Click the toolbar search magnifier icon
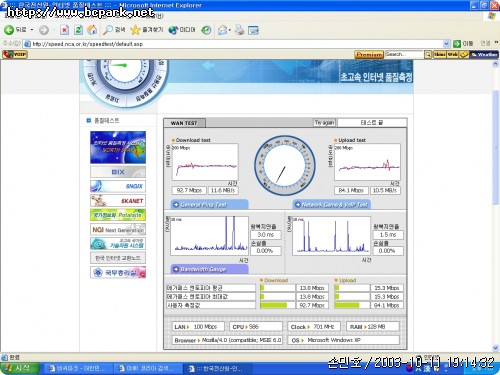This screenshot has height=375, width=500. pos(428,54)
